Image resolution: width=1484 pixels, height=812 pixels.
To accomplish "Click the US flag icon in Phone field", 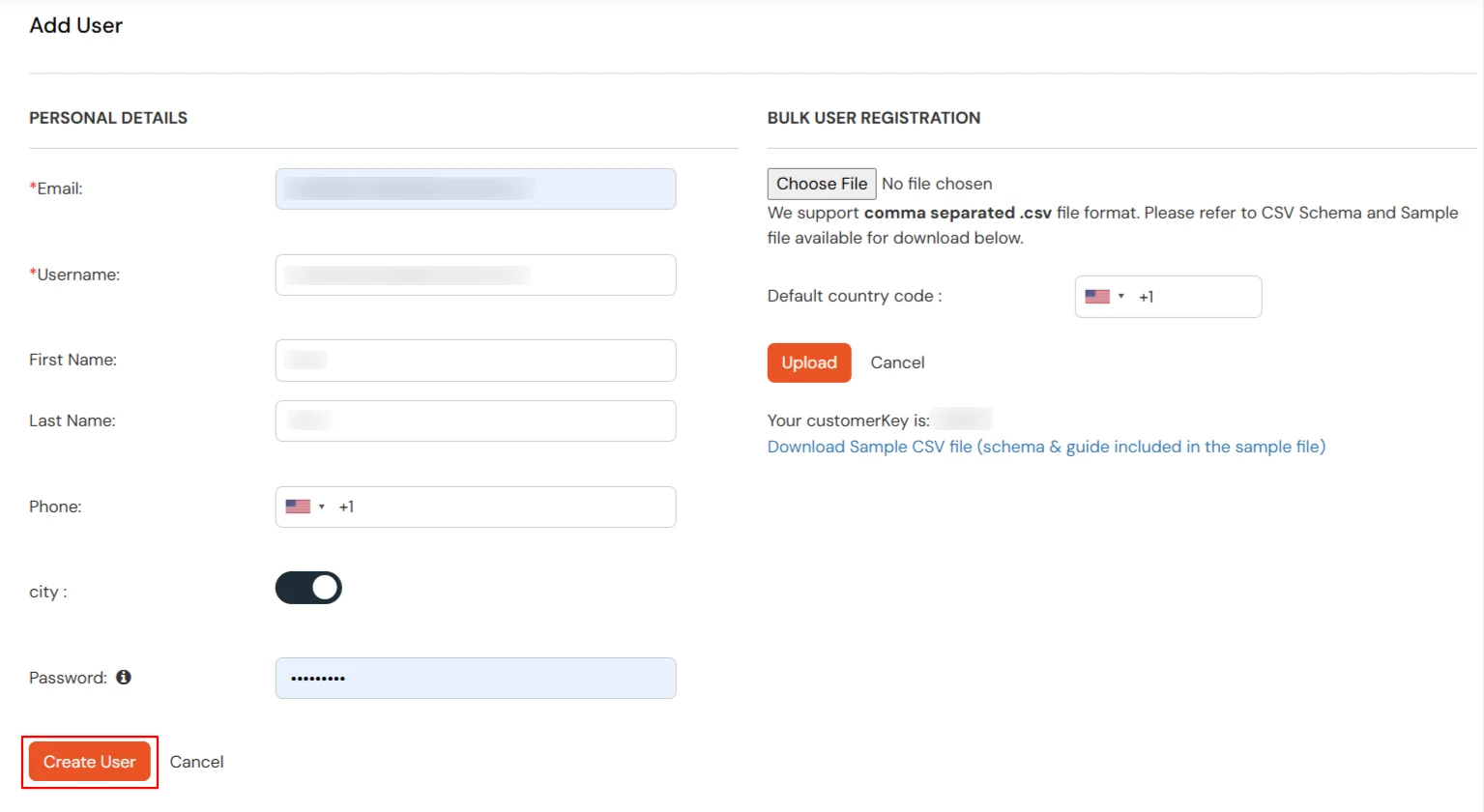I will 300,506.
